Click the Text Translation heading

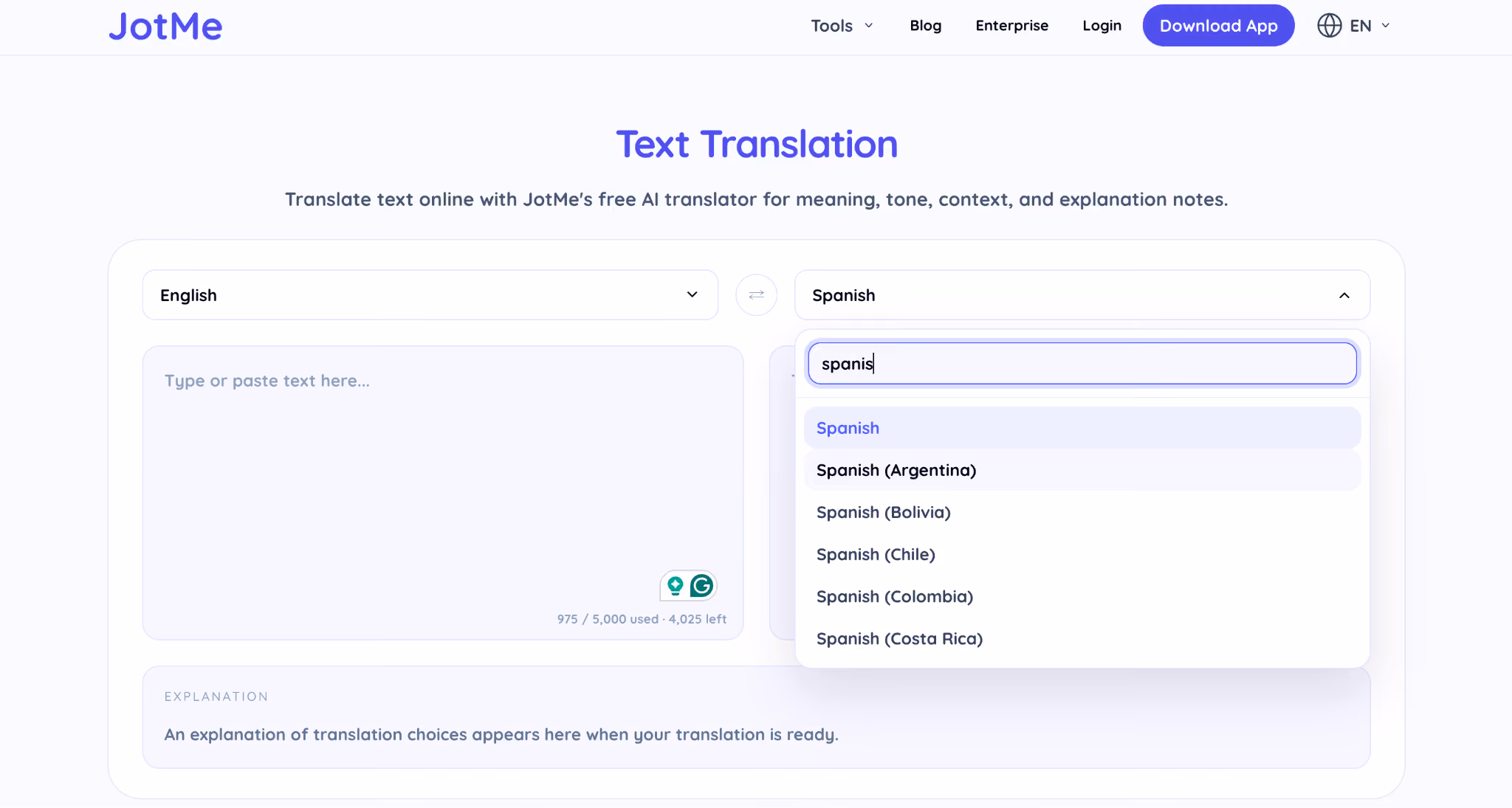pos(757,145)
